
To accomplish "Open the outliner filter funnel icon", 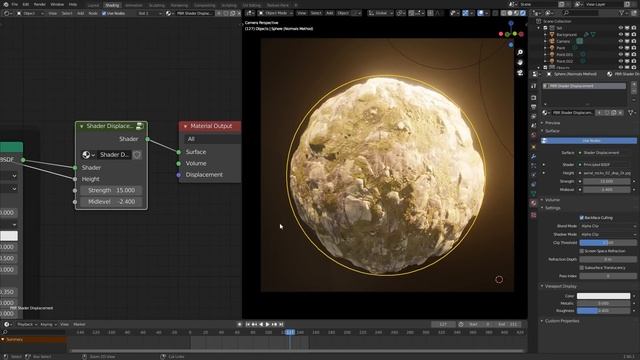I will coord(622,13).
